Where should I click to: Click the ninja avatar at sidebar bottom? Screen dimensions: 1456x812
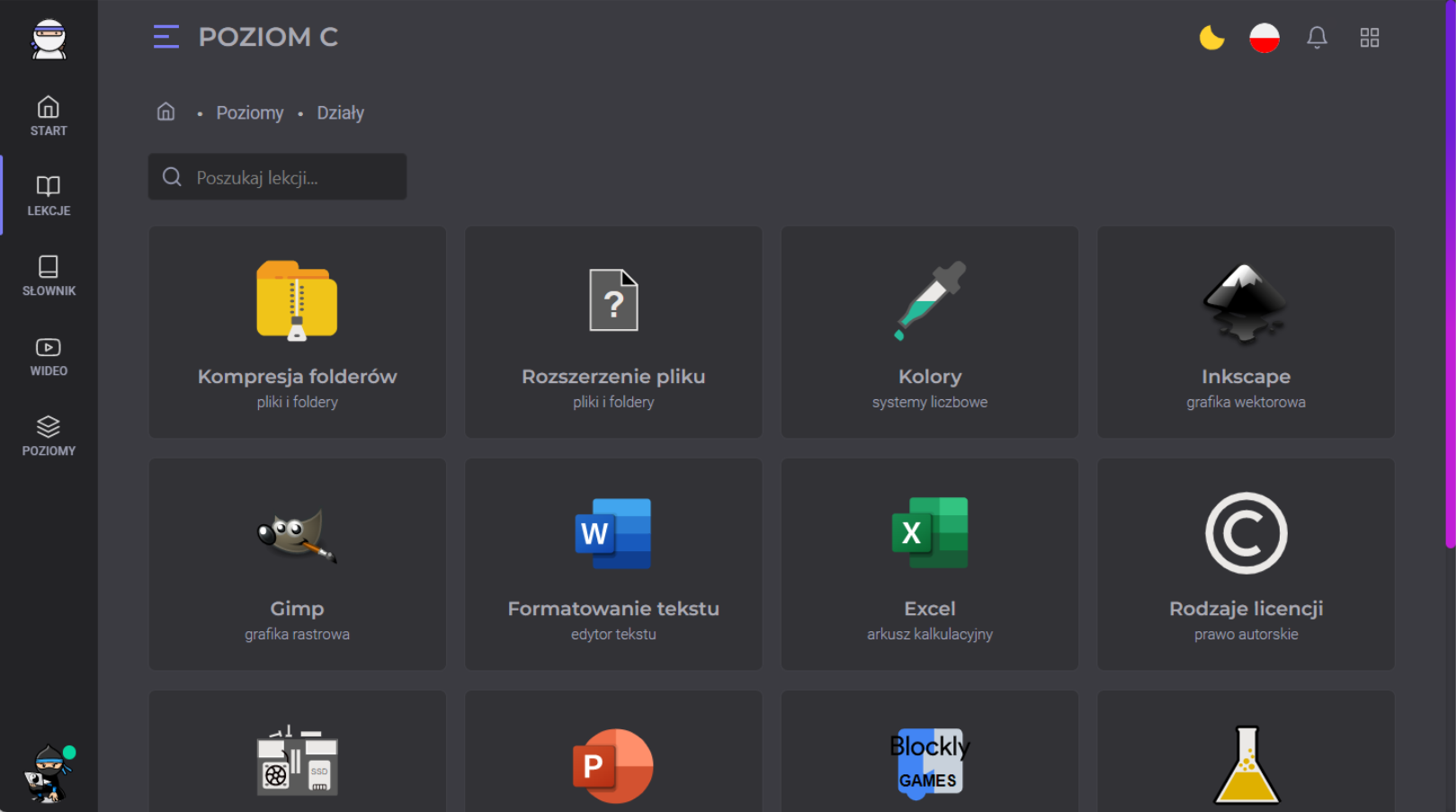point(49,772)
